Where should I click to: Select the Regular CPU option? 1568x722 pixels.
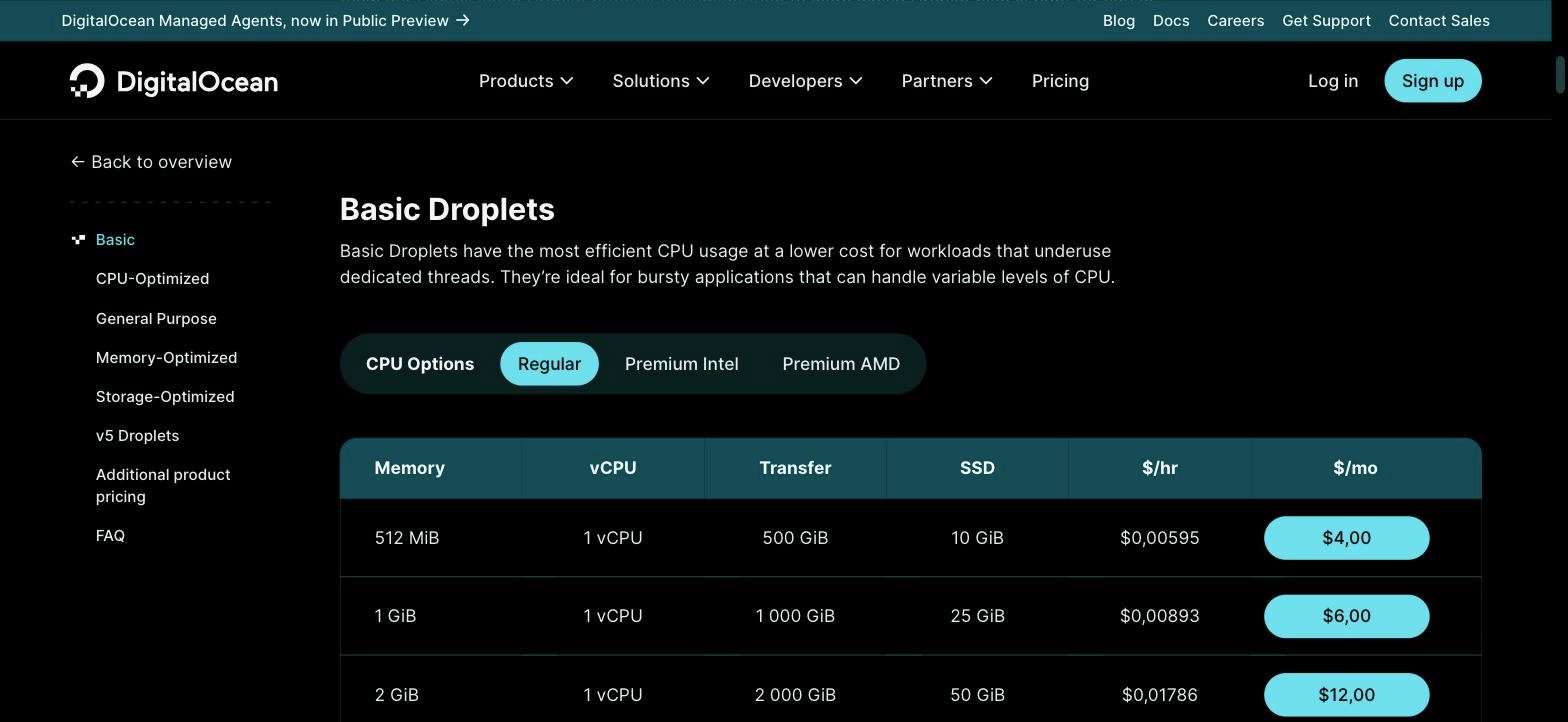coord(549,364)
